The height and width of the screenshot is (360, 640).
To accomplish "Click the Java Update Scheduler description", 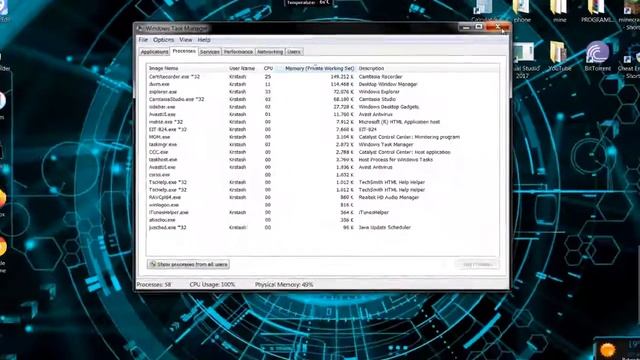I will (x=384, y=228).
